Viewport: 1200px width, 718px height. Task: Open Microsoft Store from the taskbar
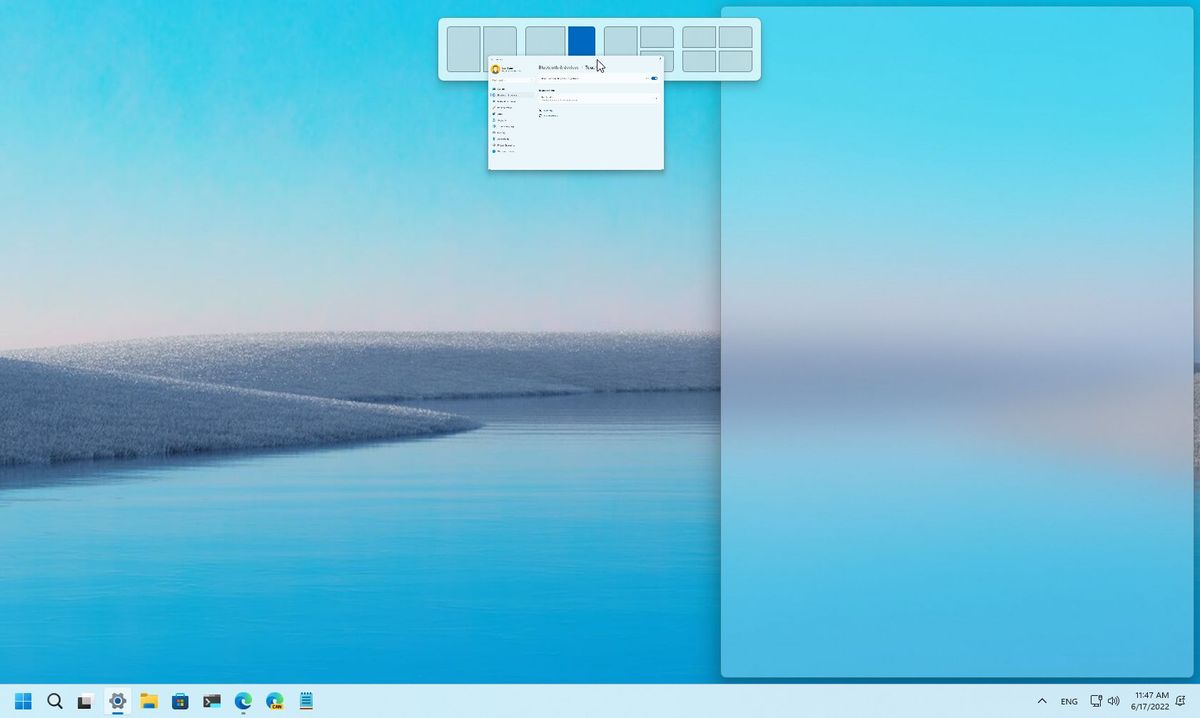[x=182, y=701]
